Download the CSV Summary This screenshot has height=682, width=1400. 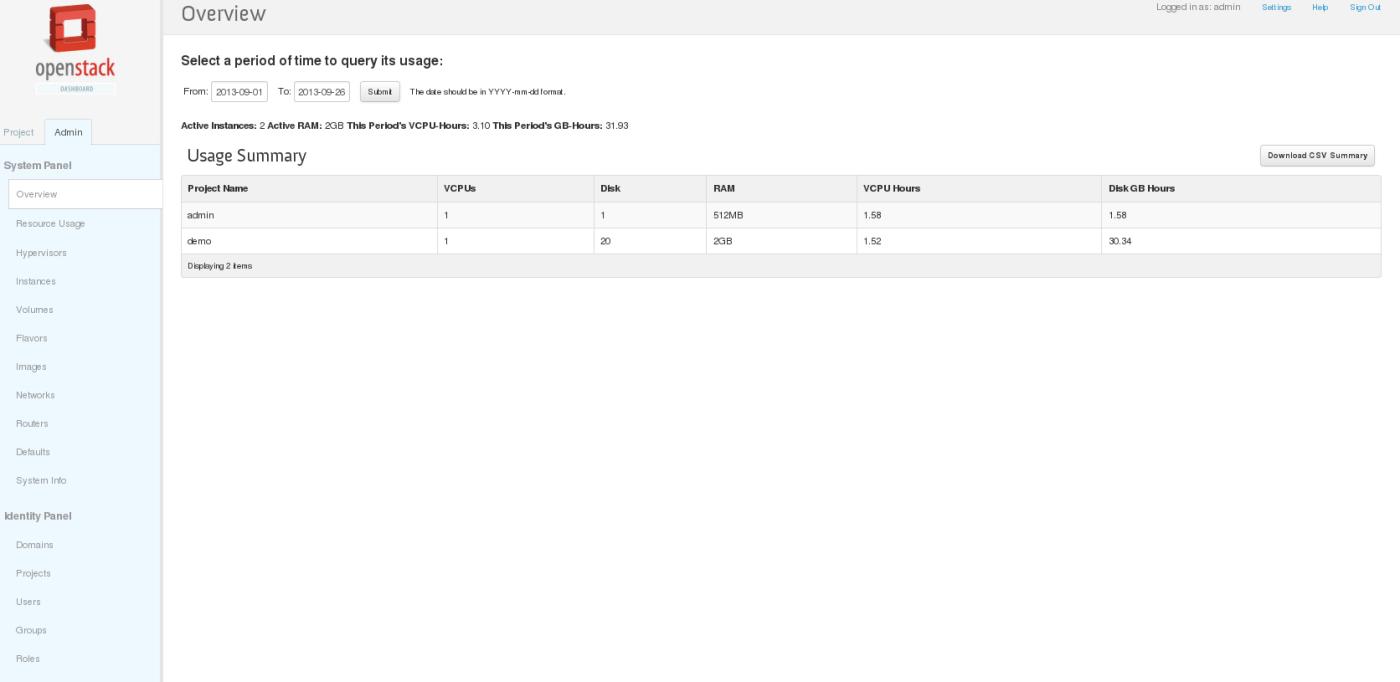point(1317,156)
